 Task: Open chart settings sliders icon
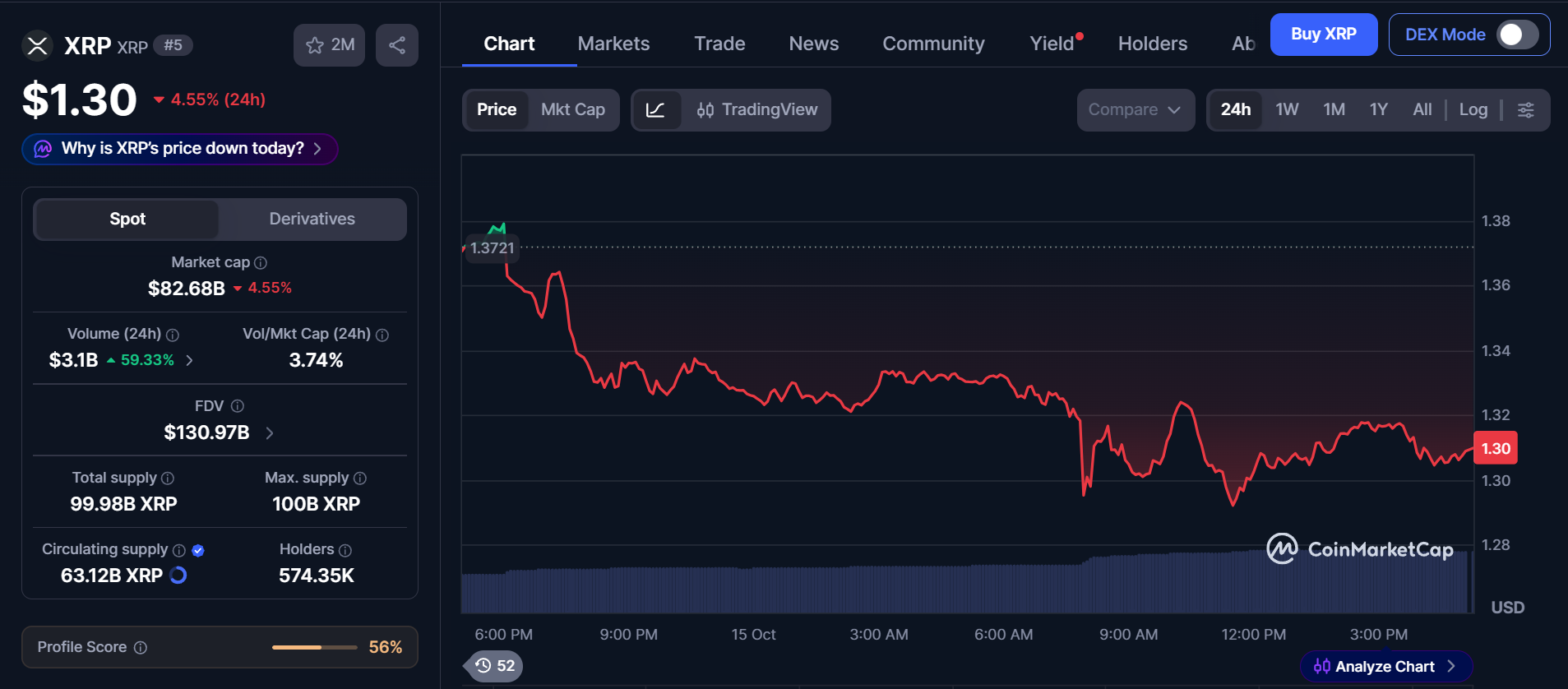[1526, 110]
